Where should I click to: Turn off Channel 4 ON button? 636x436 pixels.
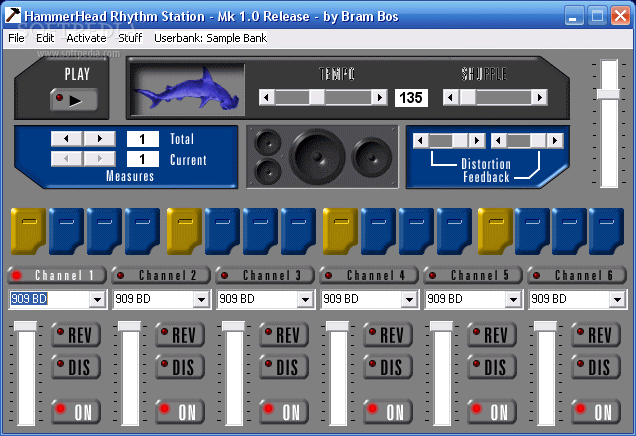point(388,412)
